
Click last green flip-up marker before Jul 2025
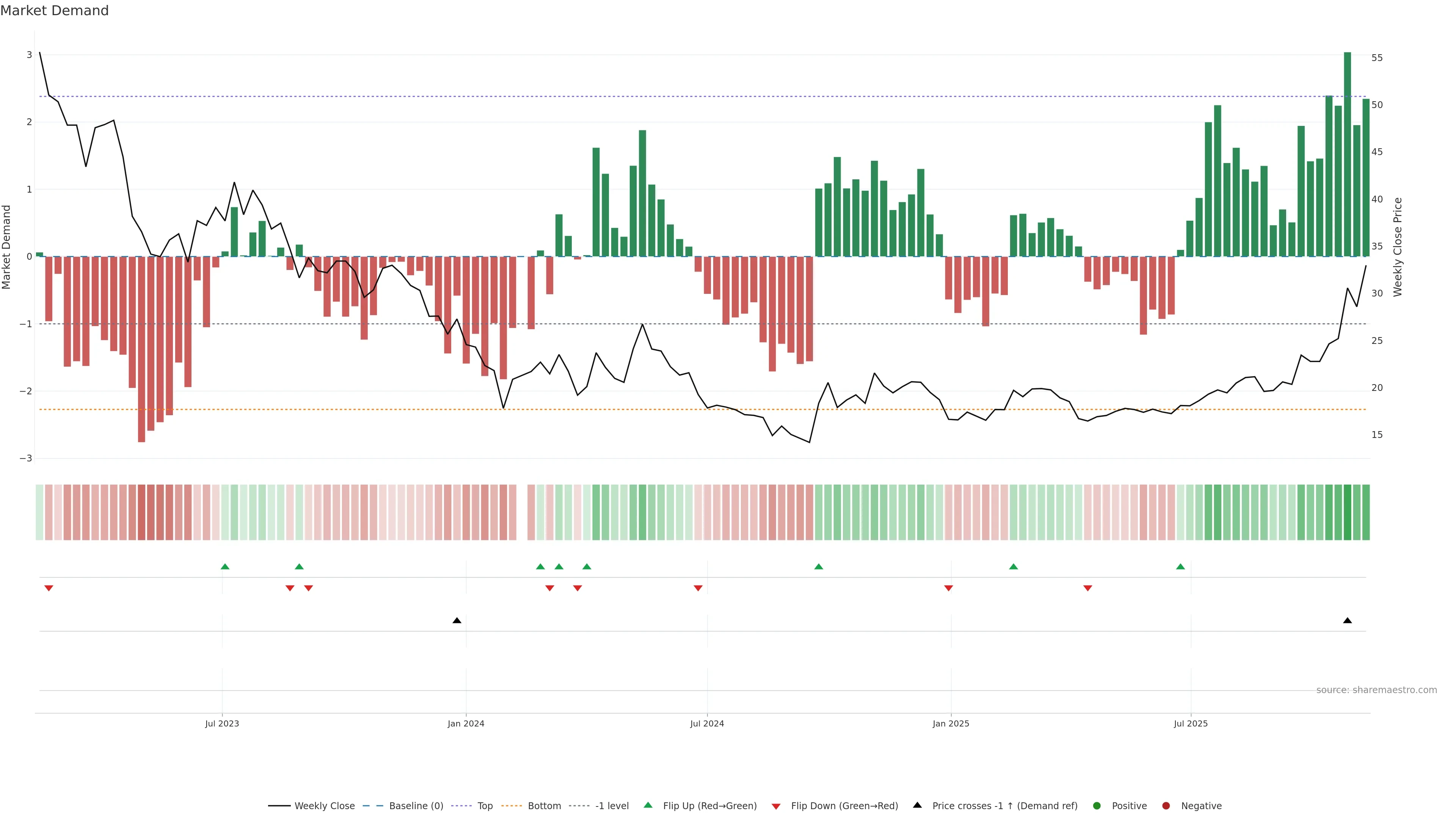click(x=1180, y=567)
